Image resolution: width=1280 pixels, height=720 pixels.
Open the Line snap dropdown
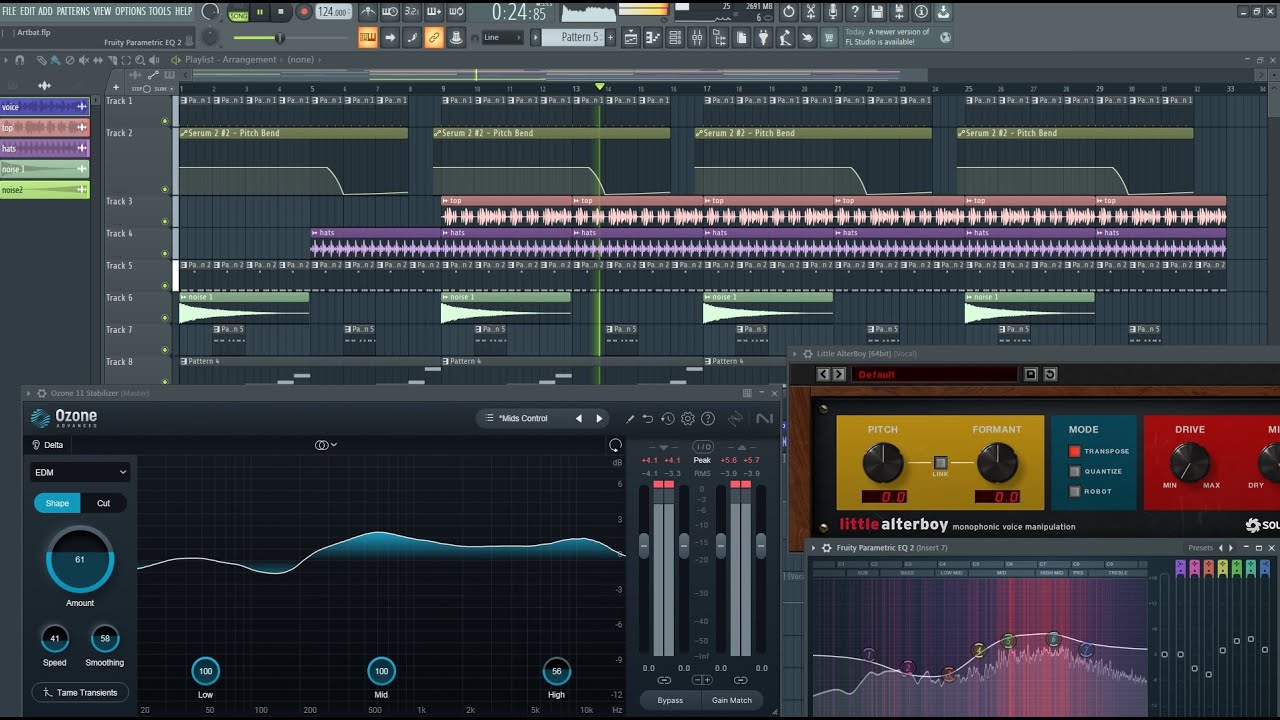503,37
